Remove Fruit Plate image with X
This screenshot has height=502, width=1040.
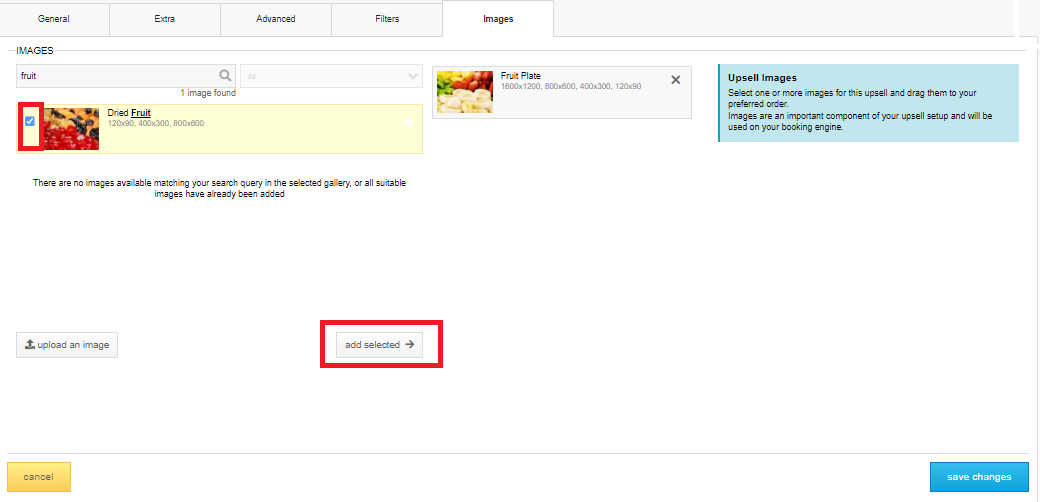tap(676, 80)
